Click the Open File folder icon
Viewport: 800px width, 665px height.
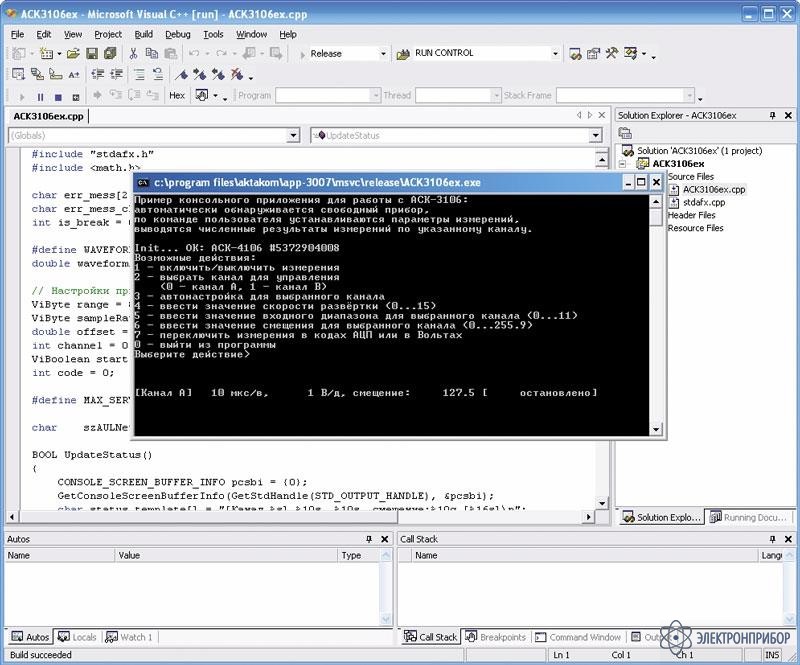pos(73,53)
